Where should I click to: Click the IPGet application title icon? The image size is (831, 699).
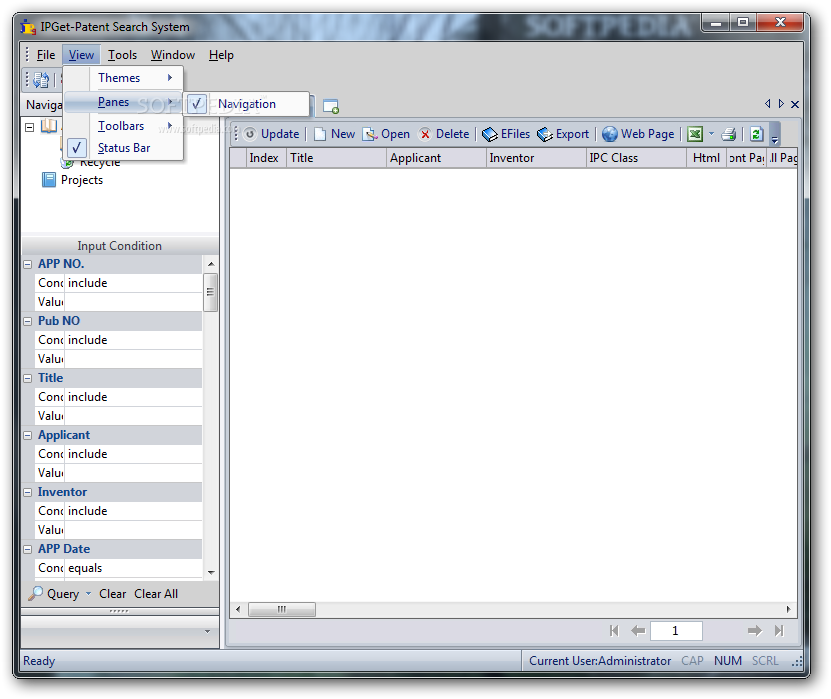point(28,26)
